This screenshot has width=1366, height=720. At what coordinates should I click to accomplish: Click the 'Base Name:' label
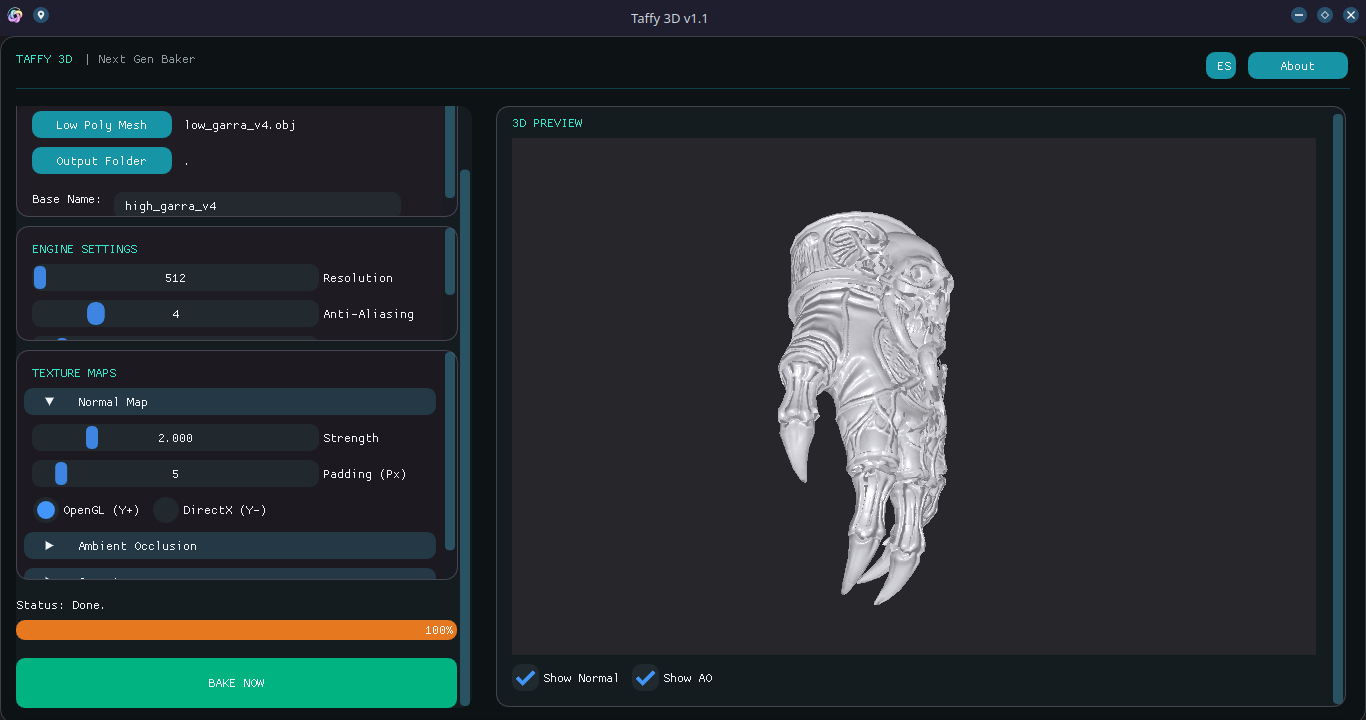pos(67,199)
